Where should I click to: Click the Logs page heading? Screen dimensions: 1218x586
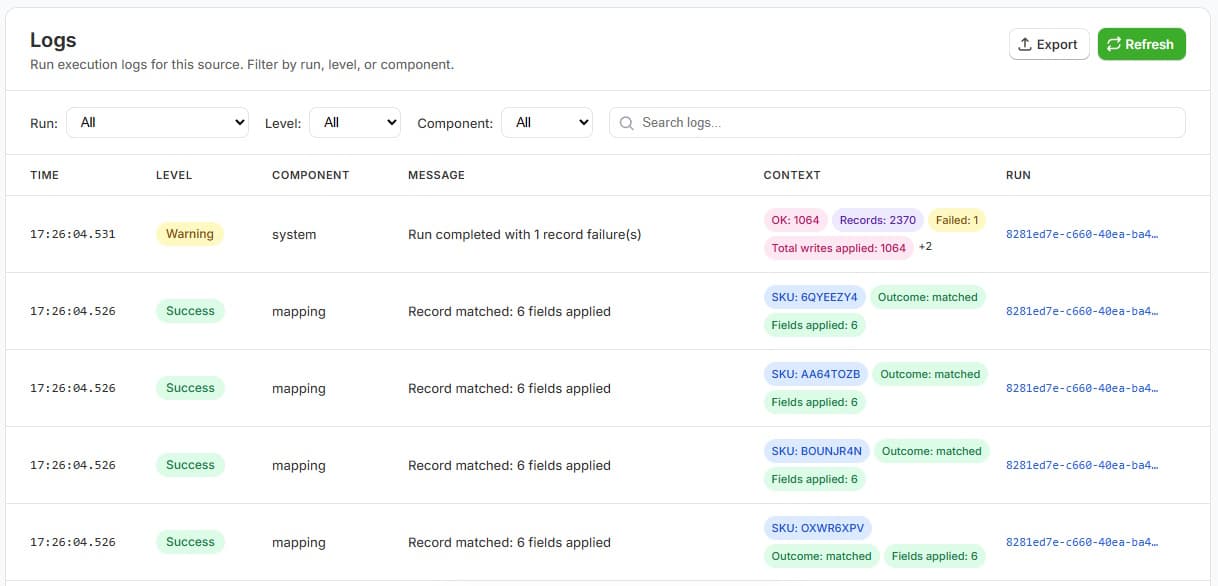pyautogui.click(x=53, y=40)
